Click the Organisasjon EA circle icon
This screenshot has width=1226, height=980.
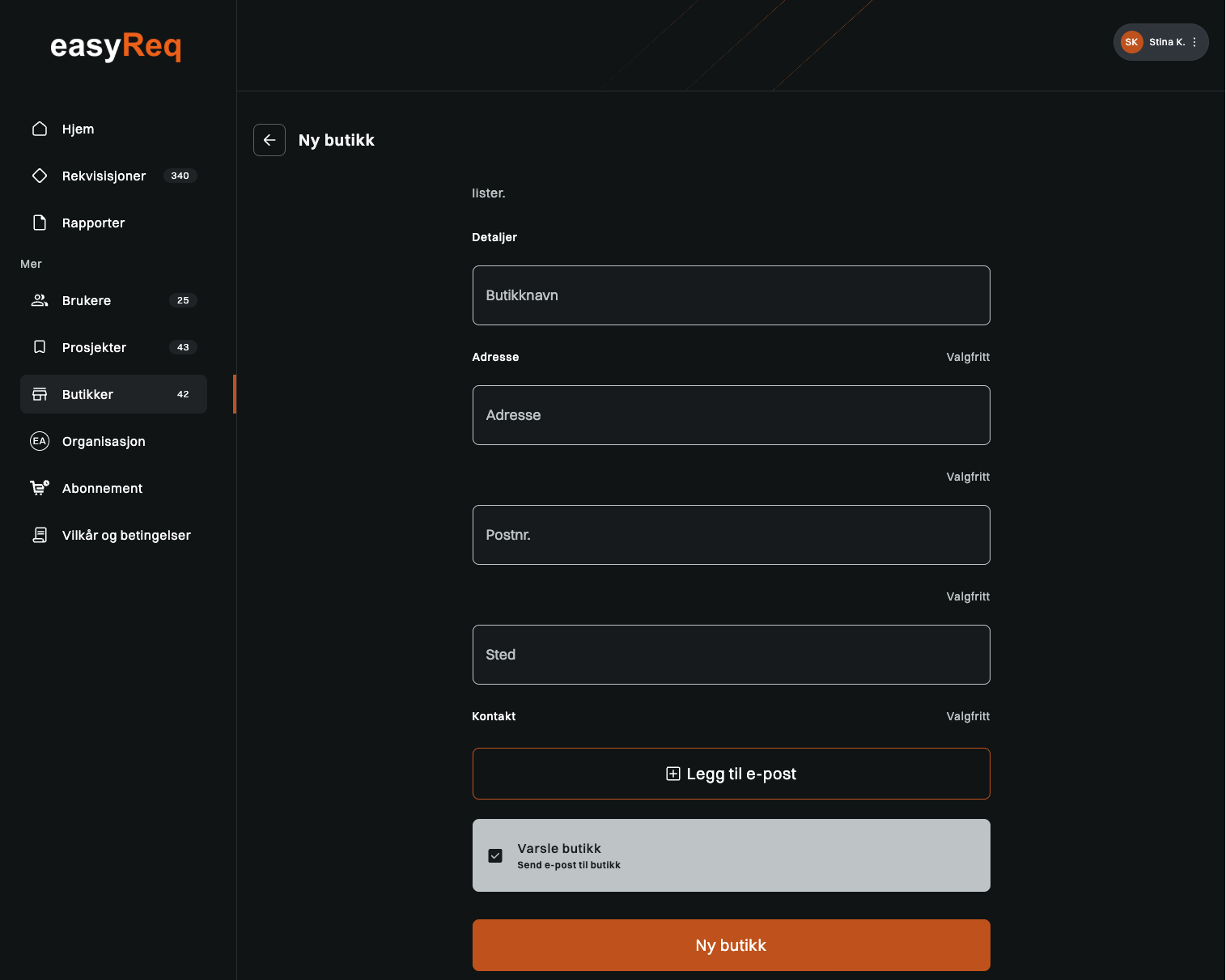pyautogui.click(x=40, y=441)
